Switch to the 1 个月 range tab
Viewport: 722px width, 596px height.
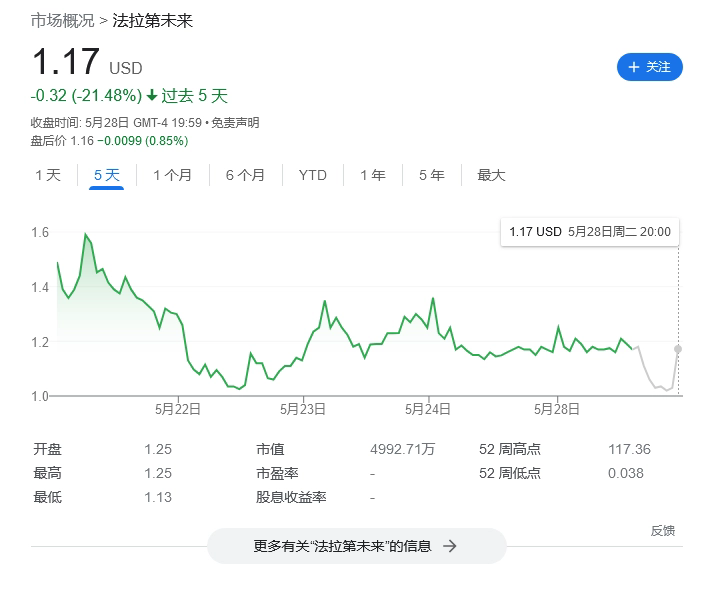pyautogui.click(x=172, y=175)
